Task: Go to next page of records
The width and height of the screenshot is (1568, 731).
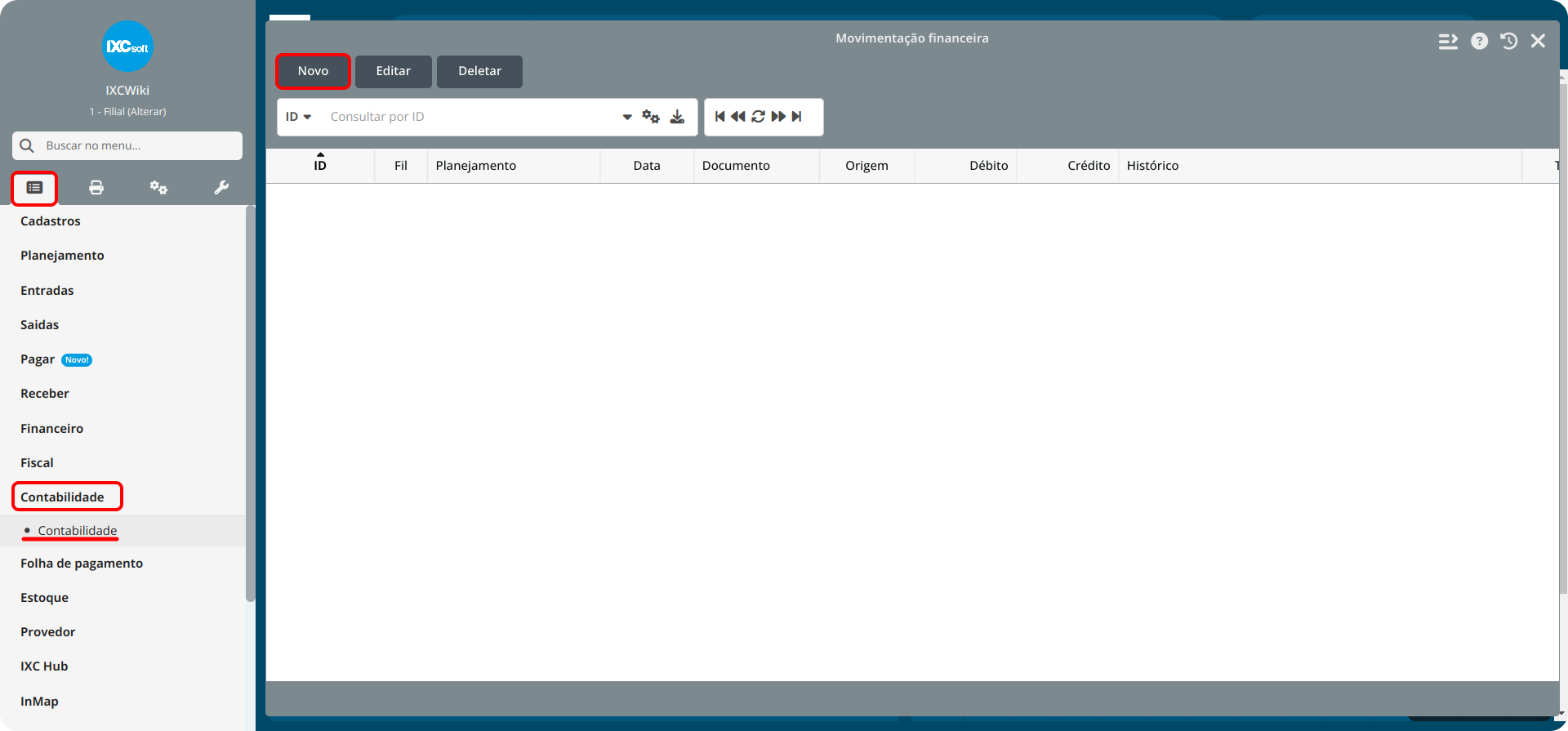Action: click(778, 117)
